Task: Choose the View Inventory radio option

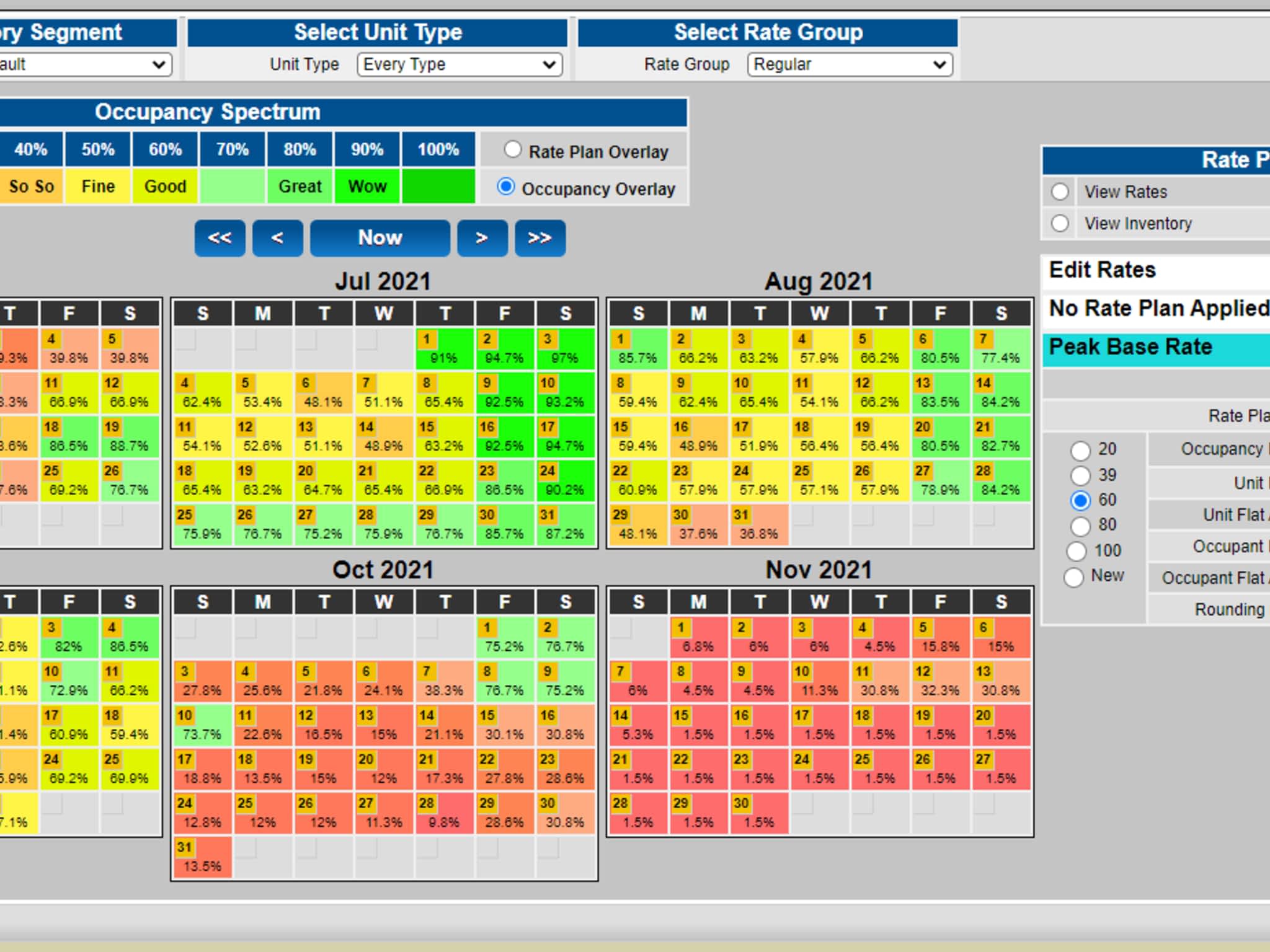Action: [1060, 223]
